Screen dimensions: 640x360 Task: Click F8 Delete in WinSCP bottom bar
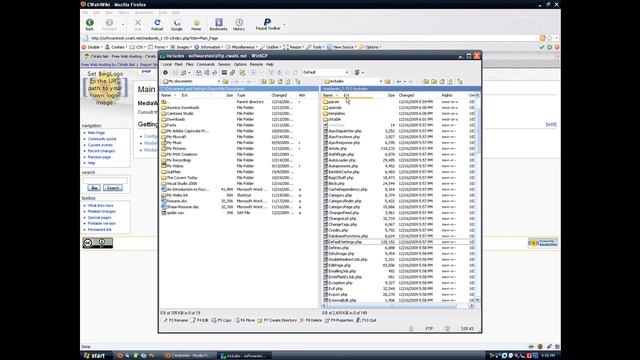coord(311,320)
